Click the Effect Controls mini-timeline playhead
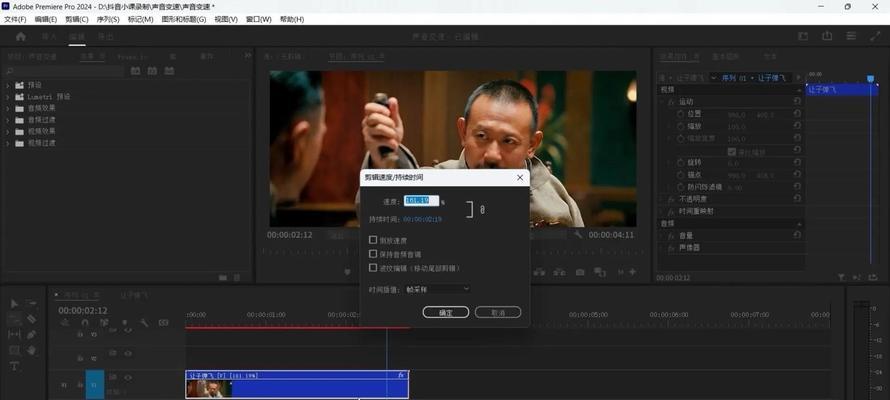The image size is (890, 400). [870, 78]
